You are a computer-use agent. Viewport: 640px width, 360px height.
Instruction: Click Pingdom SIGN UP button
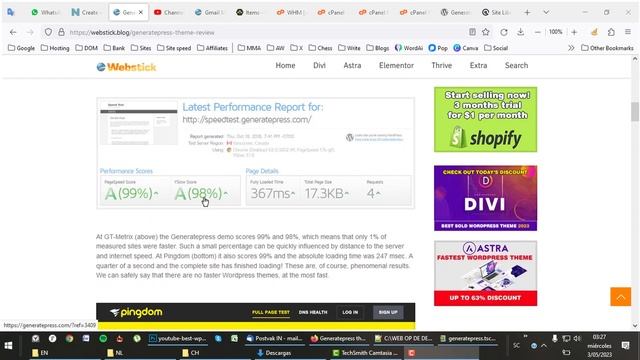(388, 312)
